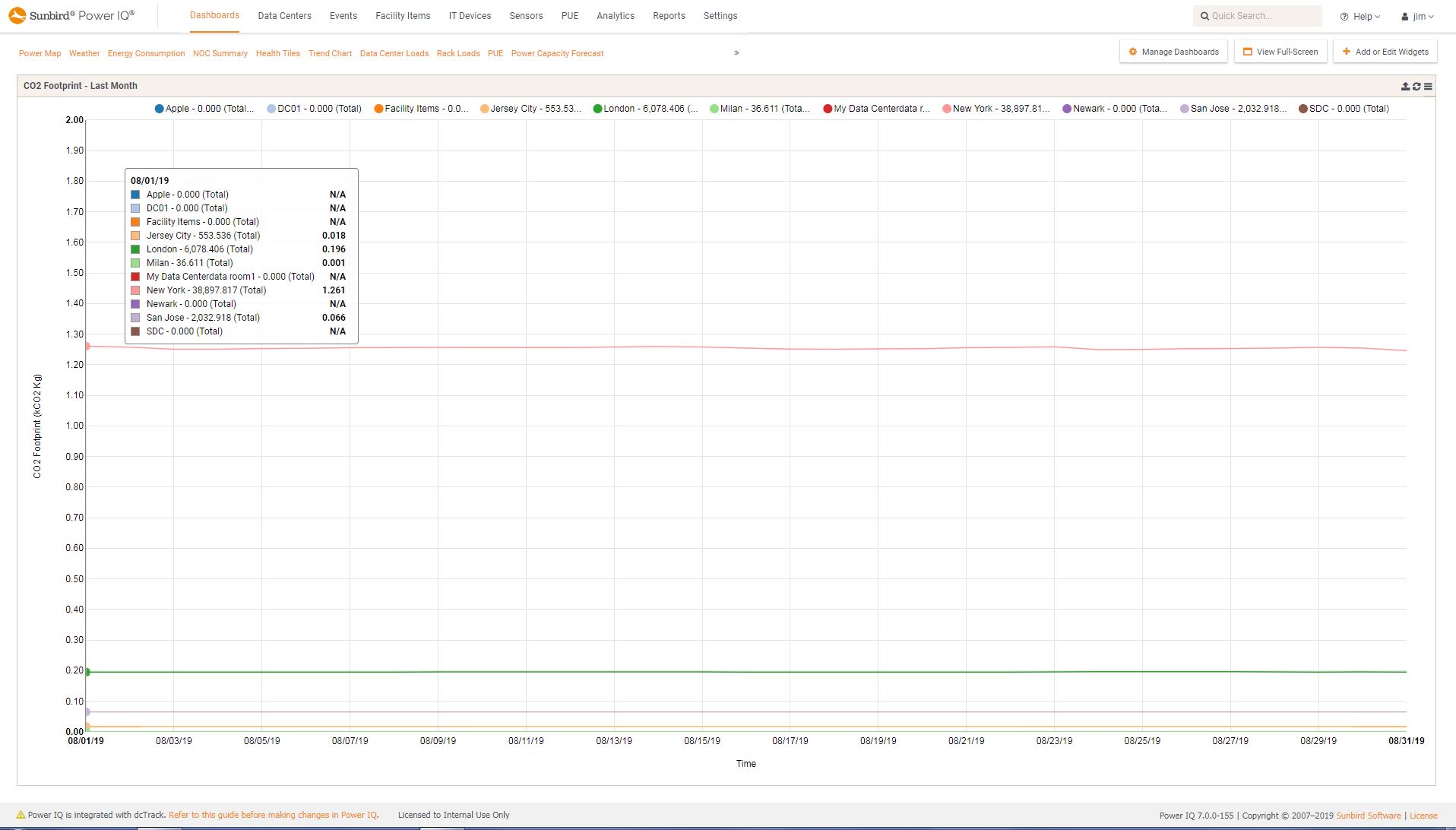Open the CO2 widget hamburger menu

1428,87
